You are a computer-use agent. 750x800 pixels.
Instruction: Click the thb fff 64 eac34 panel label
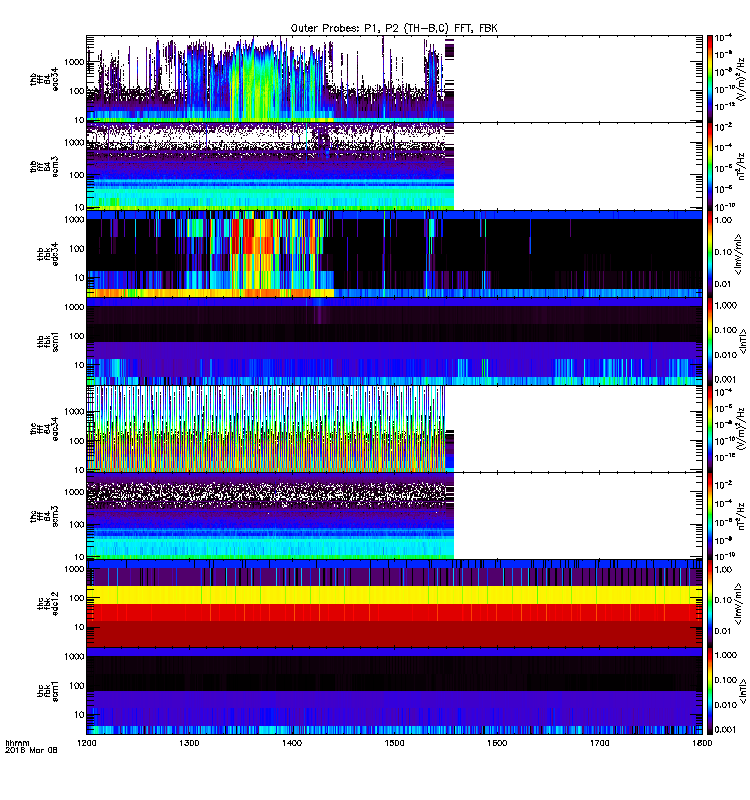click(44, 79)
